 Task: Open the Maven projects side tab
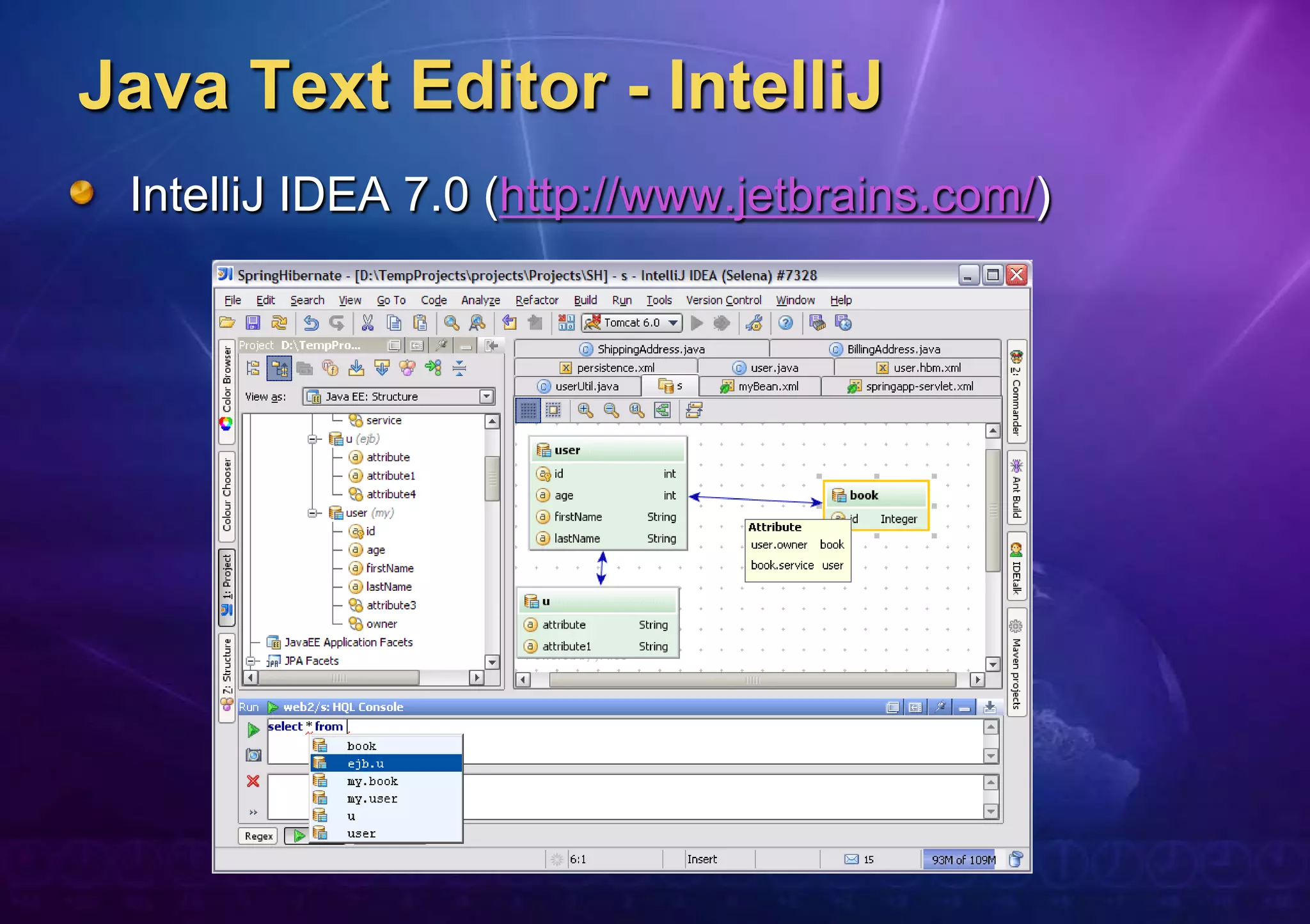1016,662
